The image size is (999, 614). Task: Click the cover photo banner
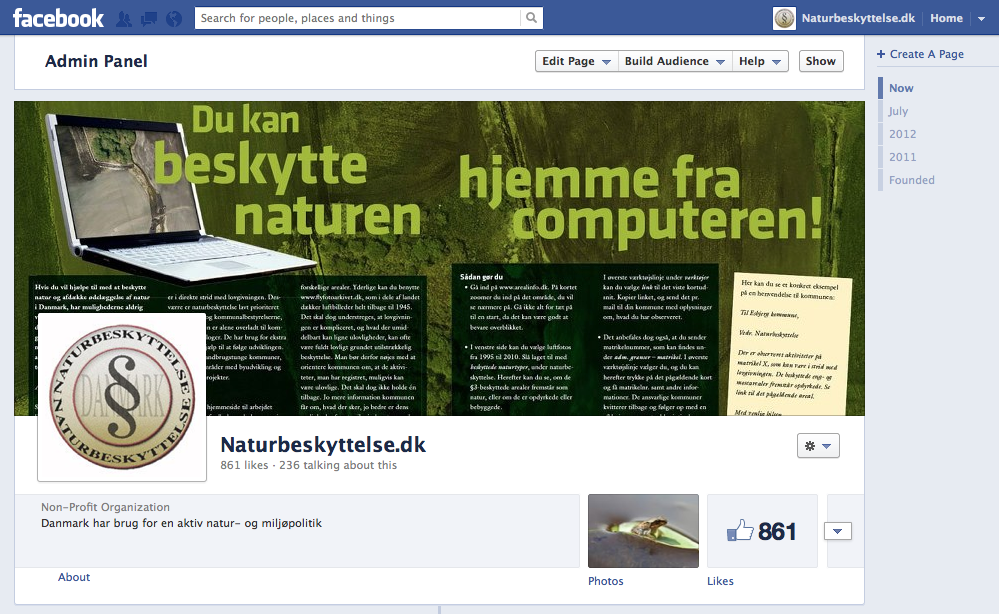439,258
